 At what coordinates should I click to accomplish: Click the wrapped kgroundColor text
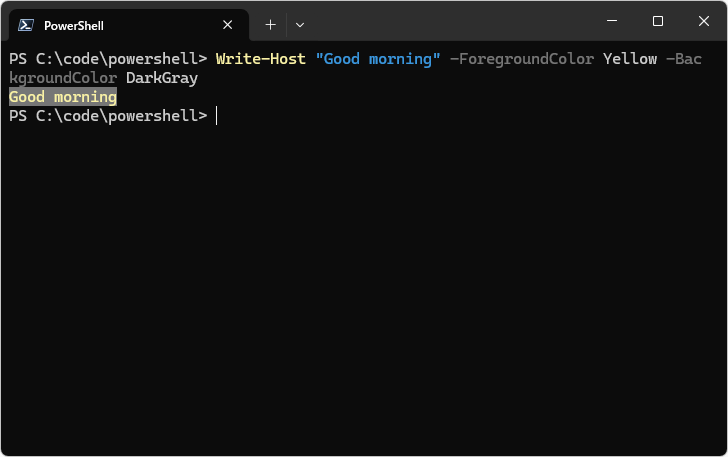click(62, 78)
